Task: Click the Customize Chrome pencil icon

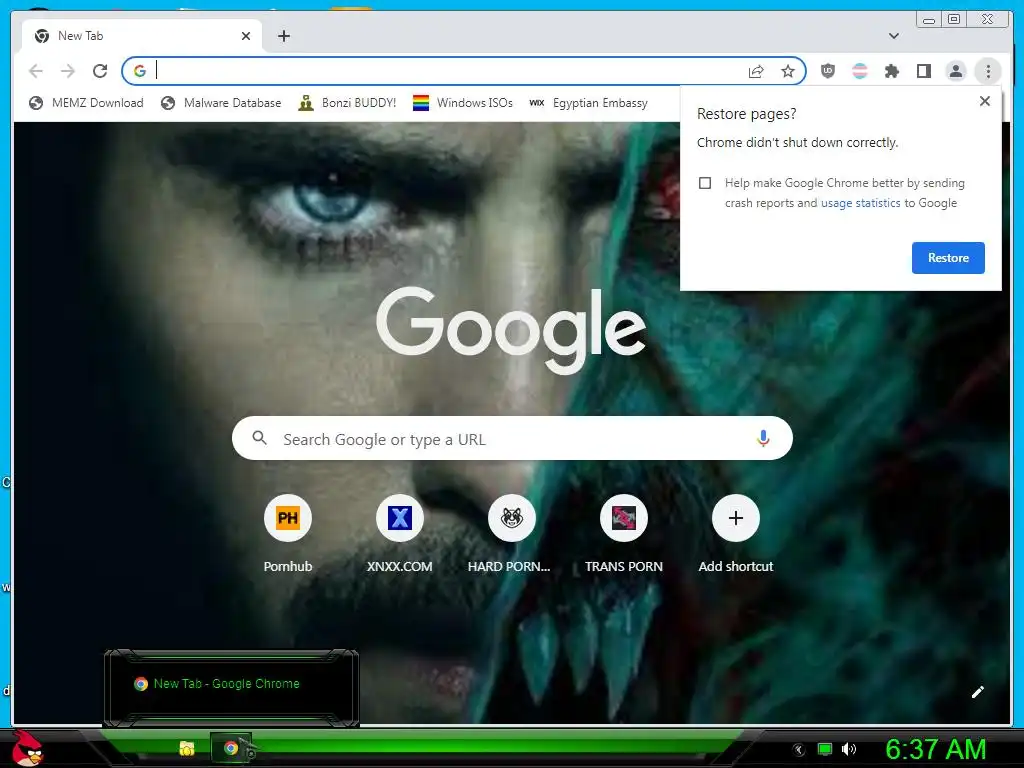Action: (x=978, y=692)
